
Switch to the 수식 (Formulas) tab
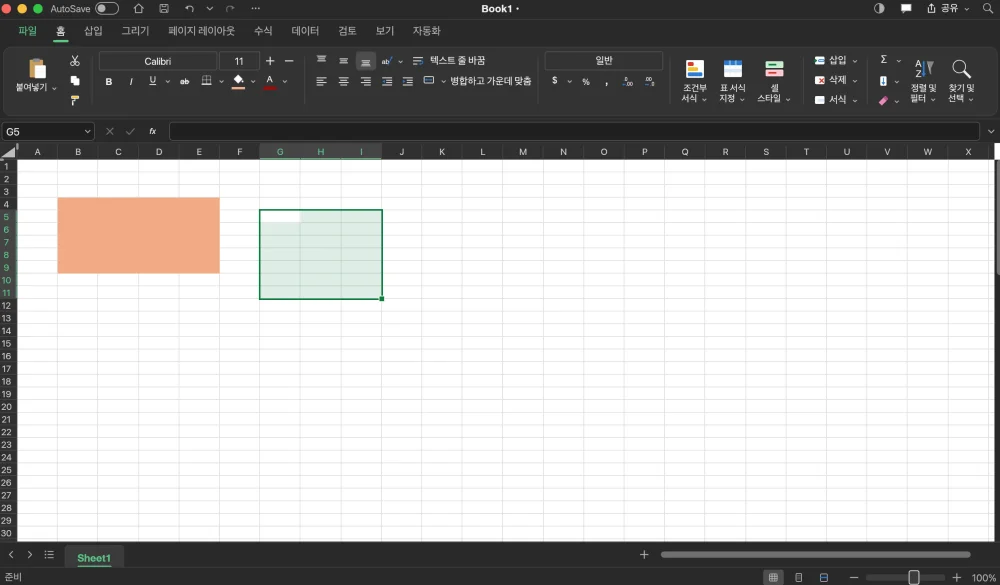pyautogui.click(x=263, y=31)
